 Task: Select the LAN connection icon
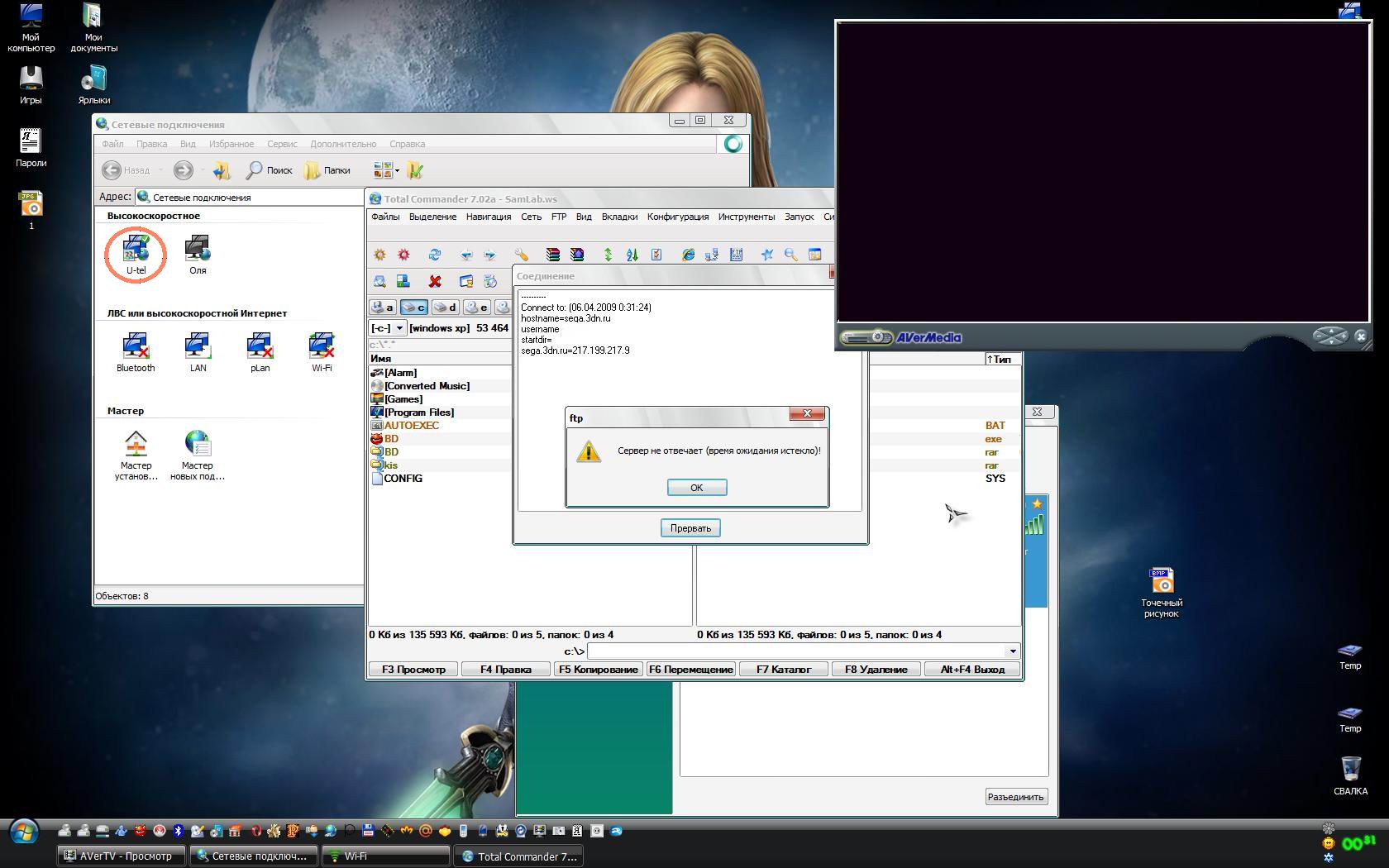198,352
